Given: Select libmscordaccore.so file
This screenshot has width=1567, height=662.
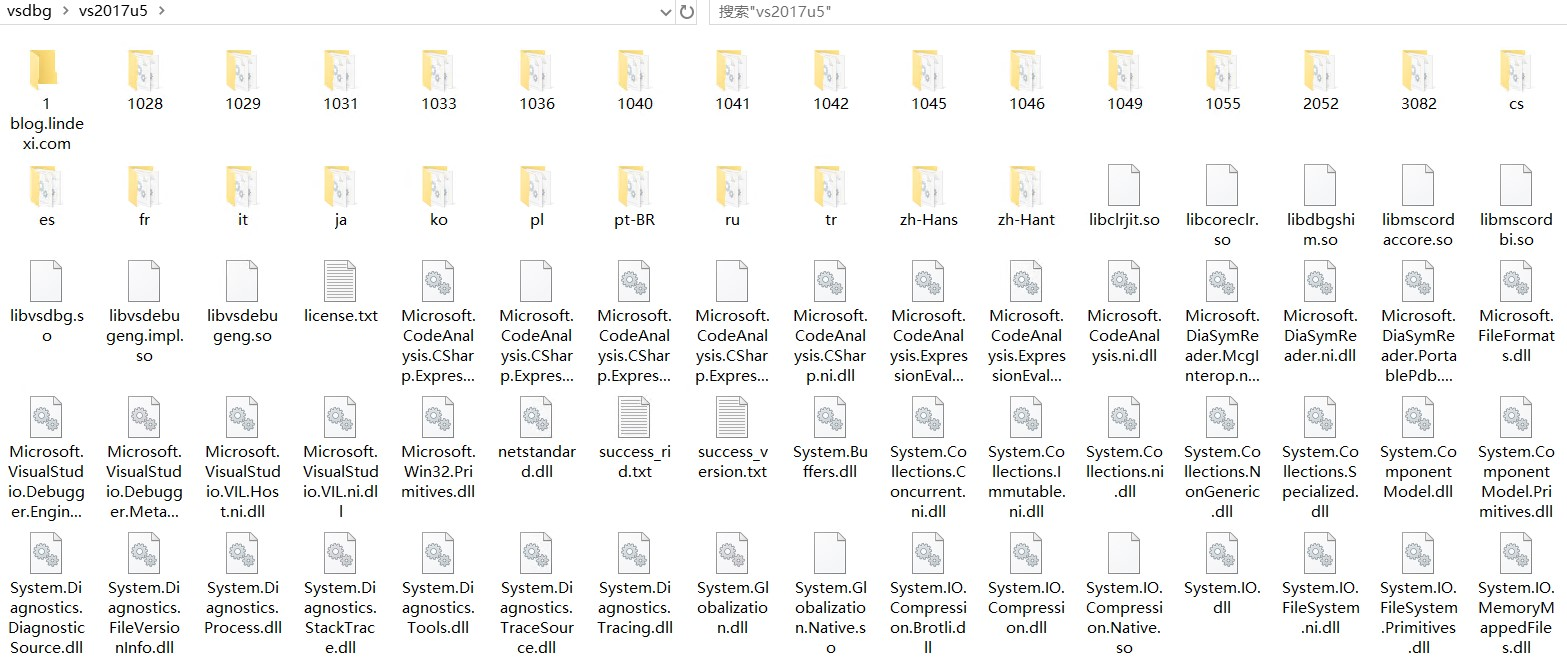Looking at the screenshot, I should [1419, 206].
